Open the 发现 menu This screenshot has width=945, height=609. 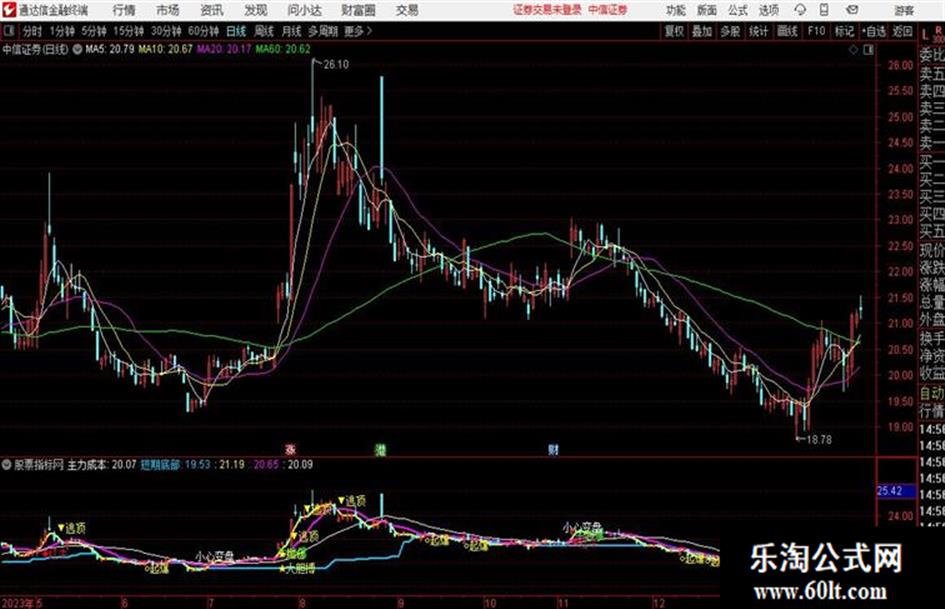256,10
